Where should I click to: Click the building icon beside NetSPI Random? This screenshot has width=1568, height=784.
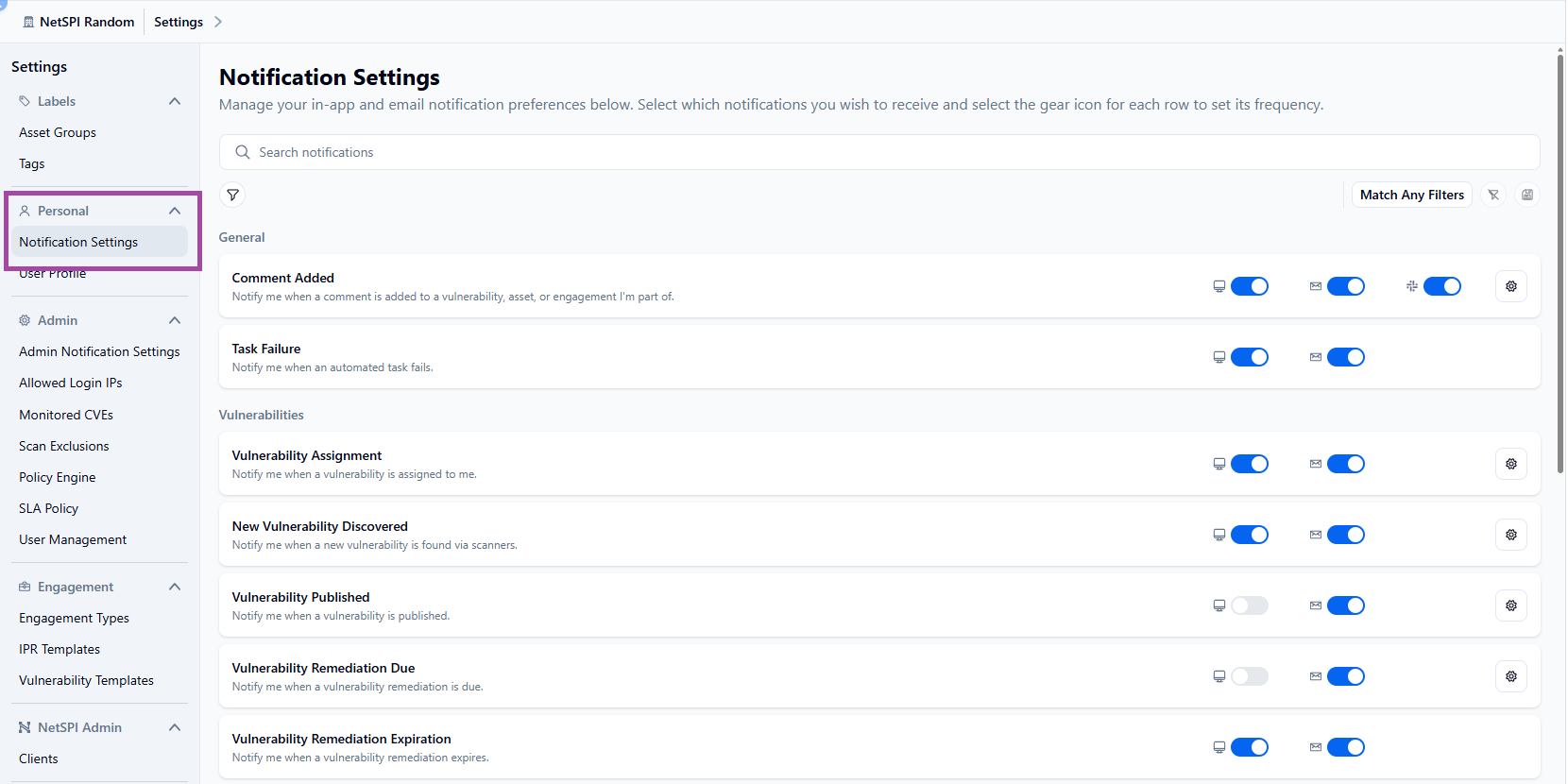(x=28, y=22)
